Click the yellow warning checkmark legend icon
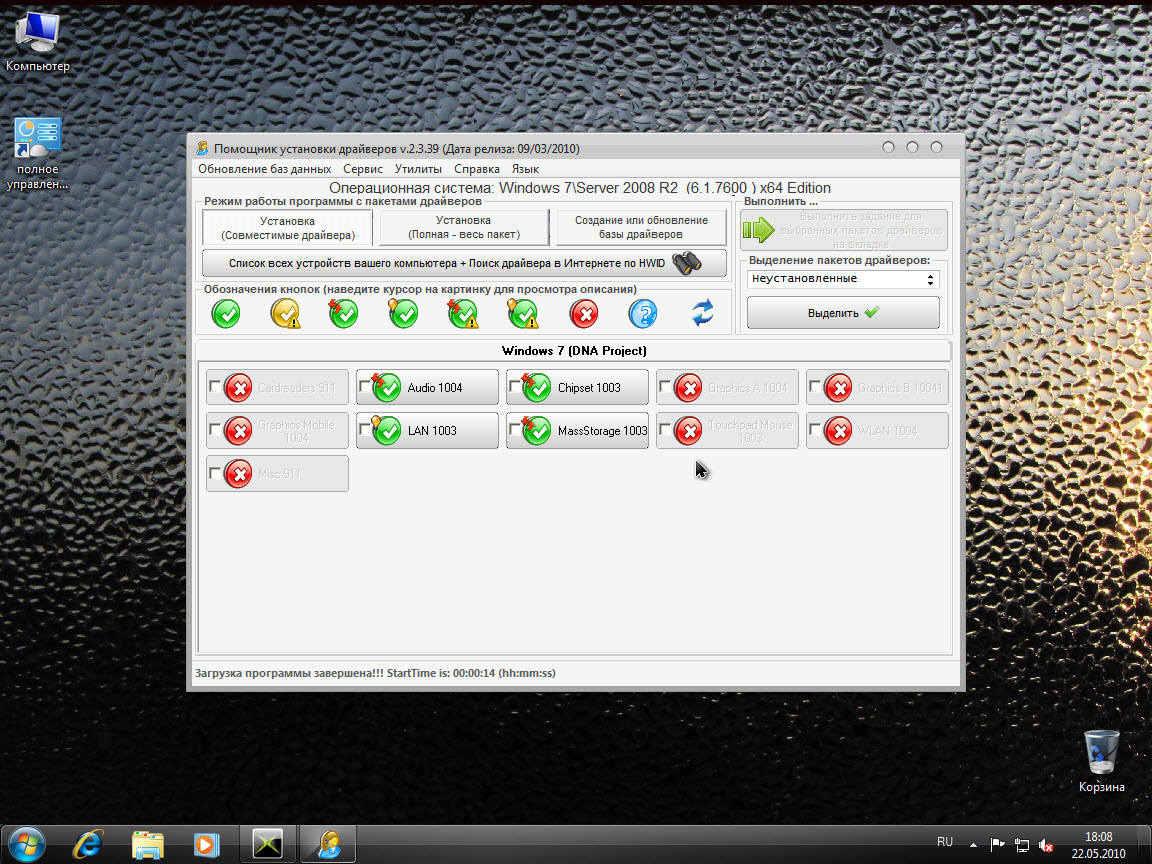 pos(285,314)
